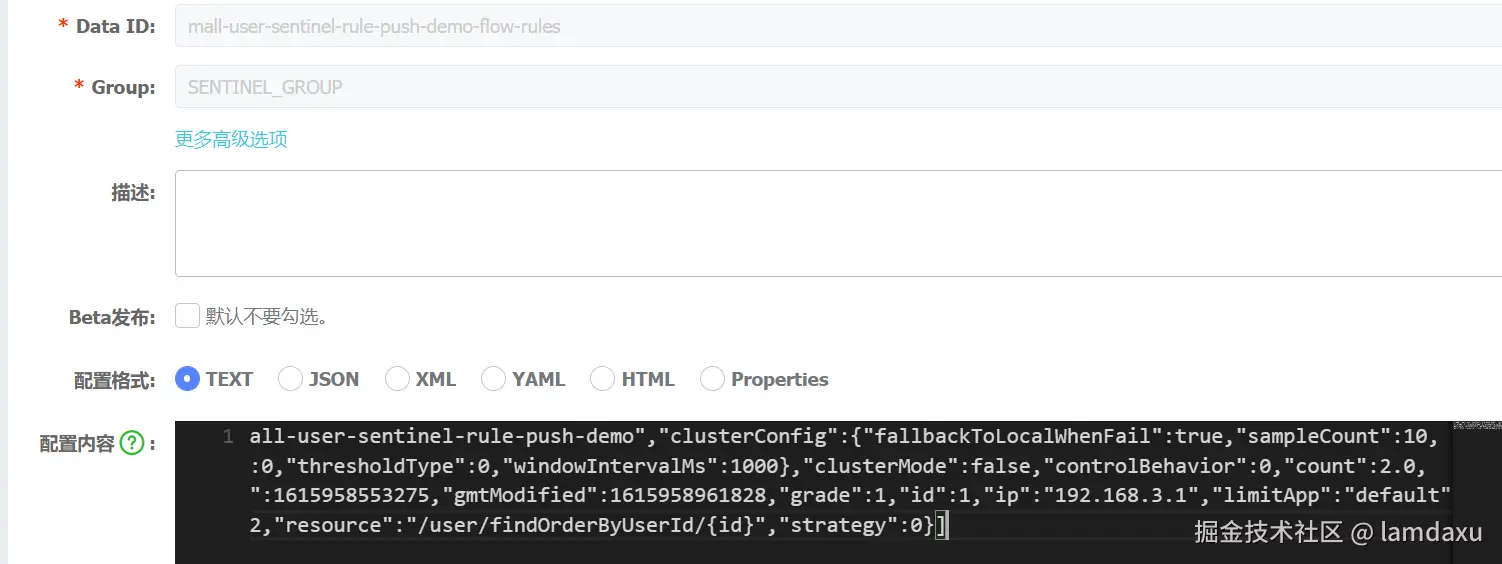This screenshot has height=564, width=1502.
Task: Tick the Beta发布 checkbox
Action: (x=187, y=317)
